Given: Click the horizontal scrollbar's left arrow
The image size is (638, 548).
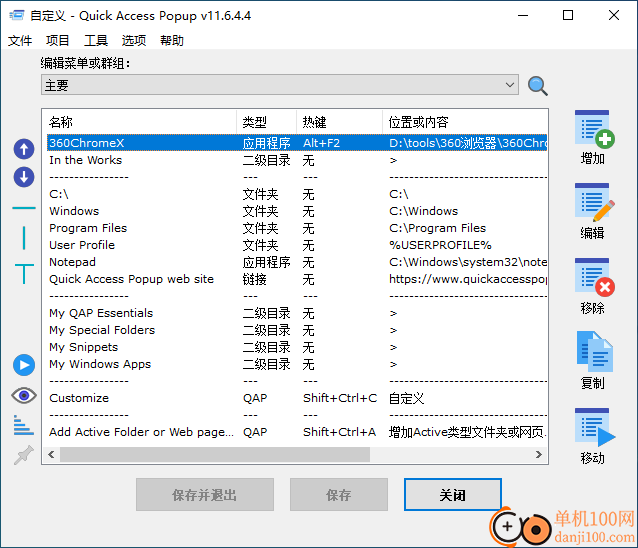Looking at the screenshot, I should tap(51, 454).
